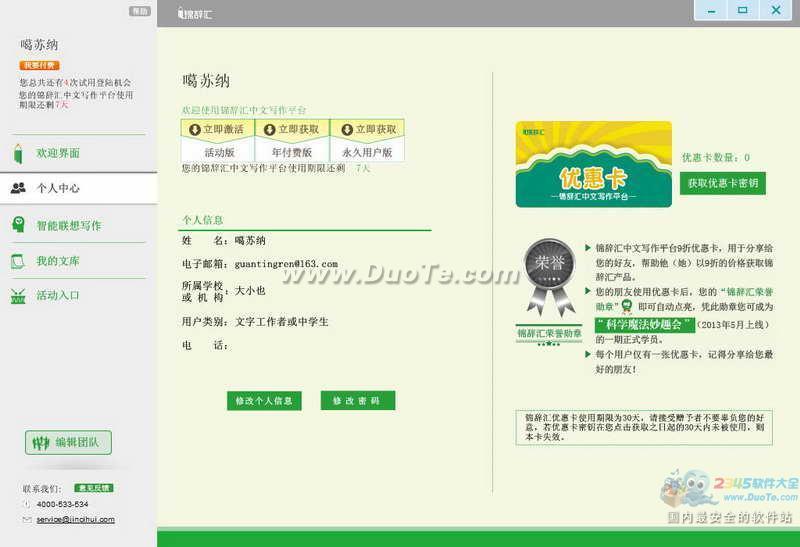Viewport: 800px width, 547px height.
Task: Click the phone number 4000-533-534
Action: tap(62, 504)
